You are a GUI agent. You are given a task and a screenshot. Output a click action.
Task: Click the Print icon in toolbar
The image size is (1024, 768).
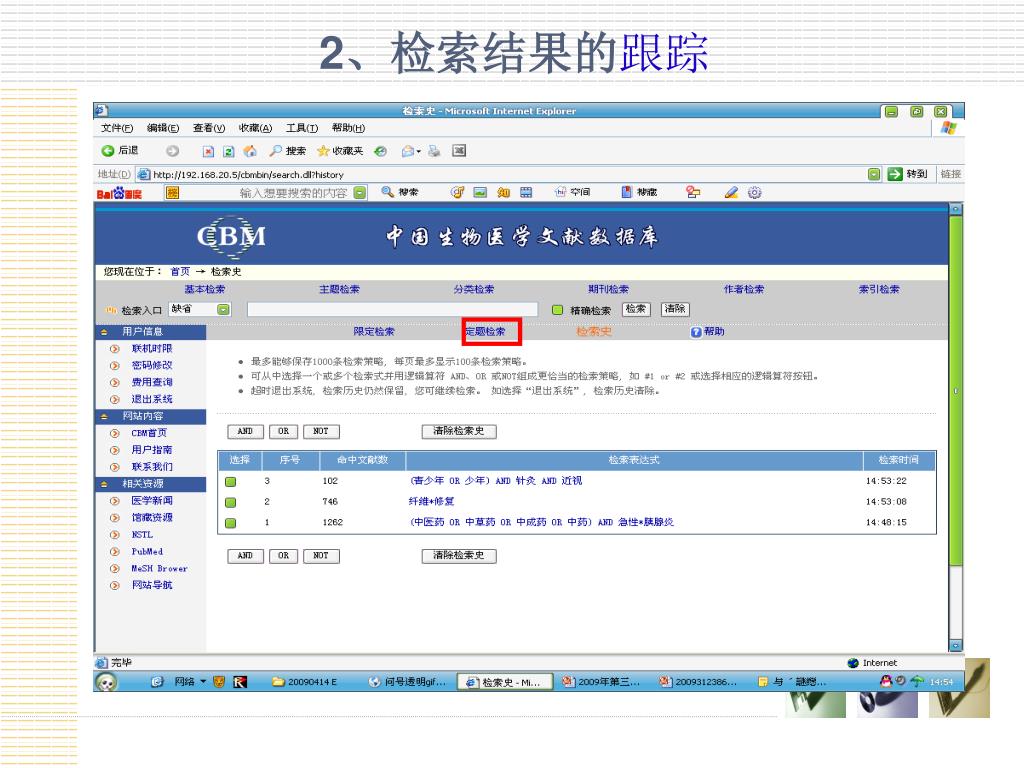point(434,151)
